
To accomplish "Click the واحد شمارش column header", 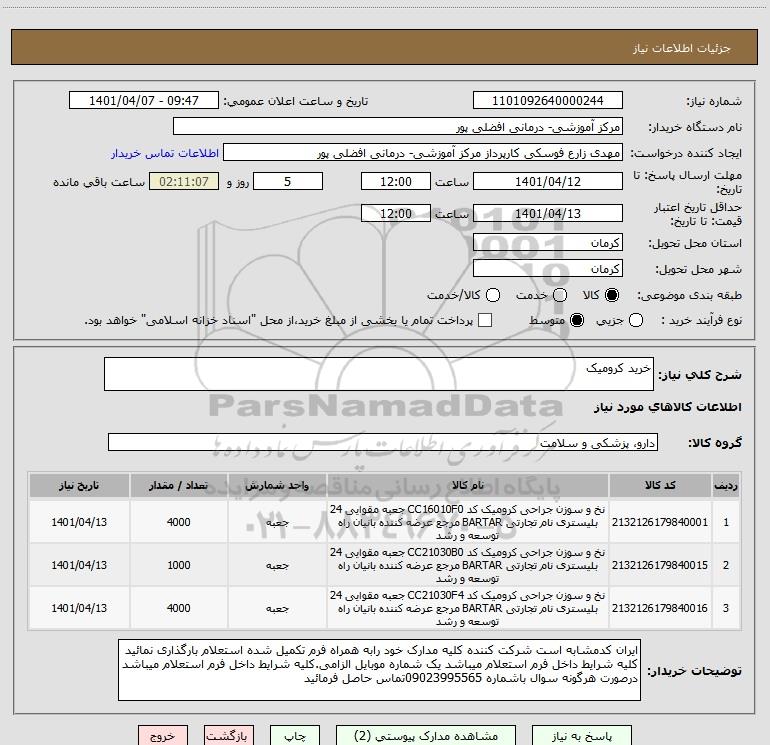I will click(277, 486).
